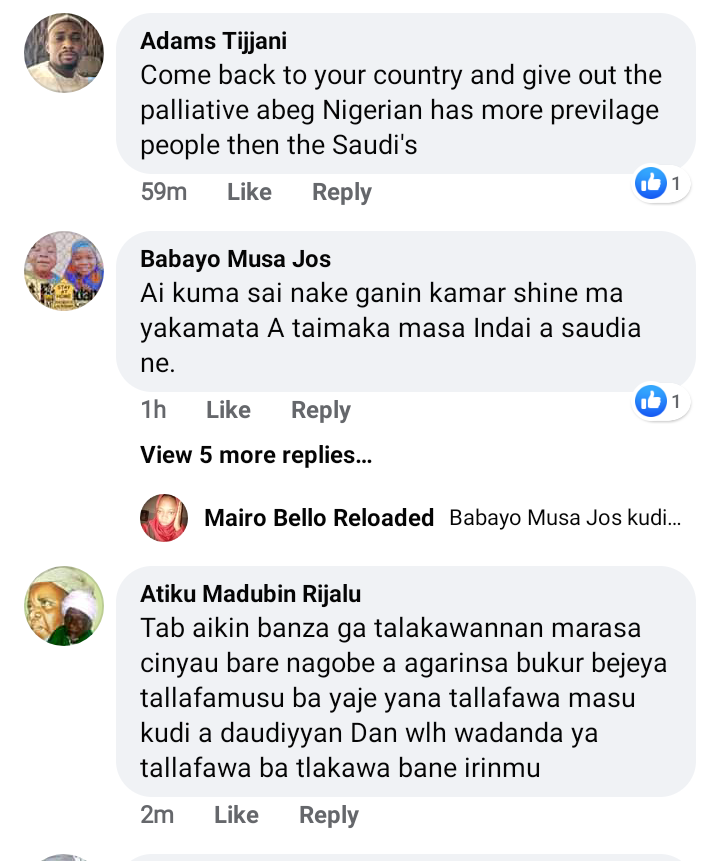Open Adams Tijjani's profile picture

64,53
